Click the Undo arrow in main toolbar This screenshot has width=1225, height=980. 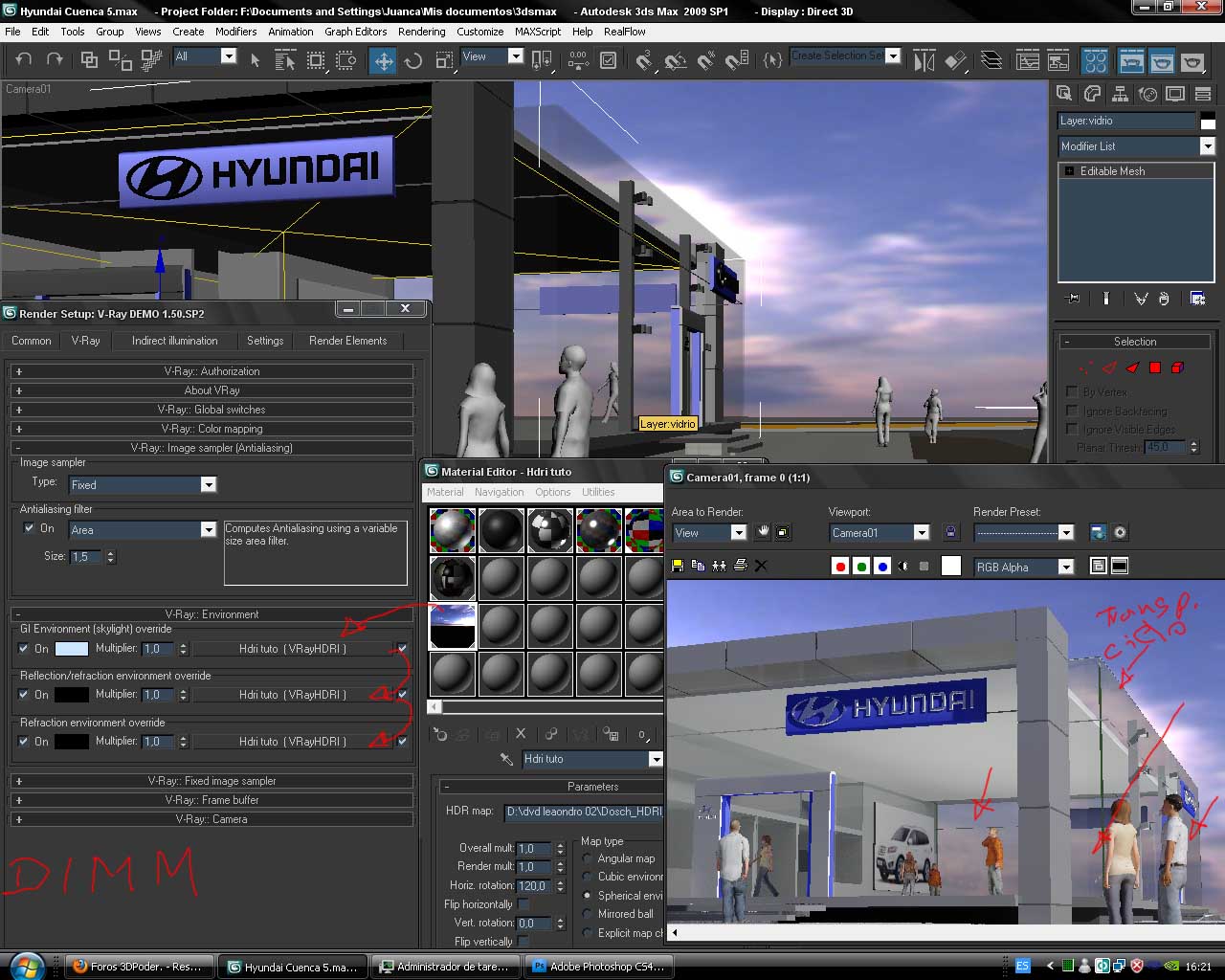click(x=24, y=59)
